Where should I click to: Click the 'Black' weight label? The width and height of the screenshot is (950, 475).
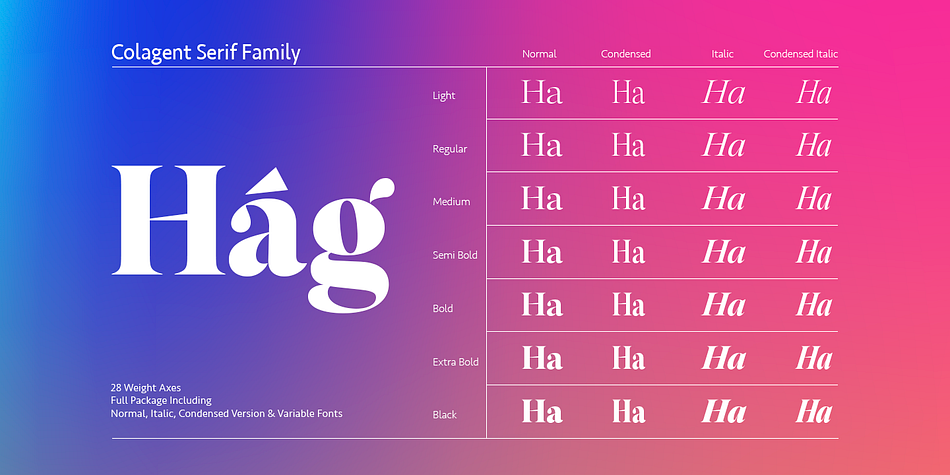click(x=445, y=415)
